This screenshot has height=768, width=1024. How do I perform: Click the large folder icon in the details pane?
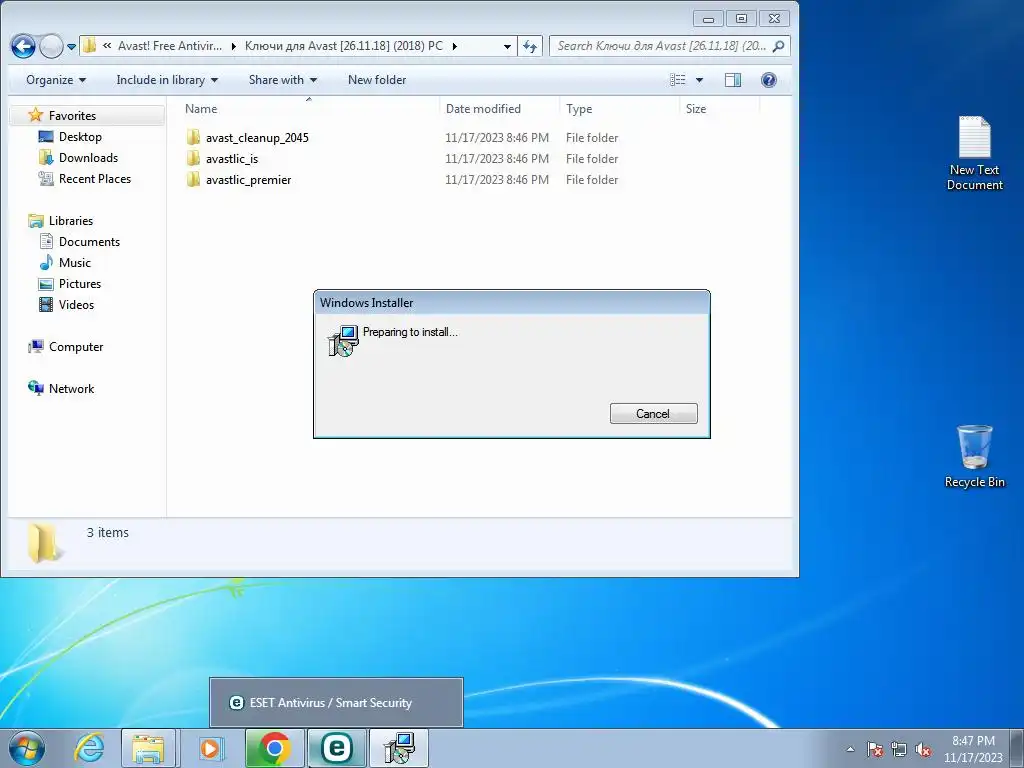coord(46,542)
